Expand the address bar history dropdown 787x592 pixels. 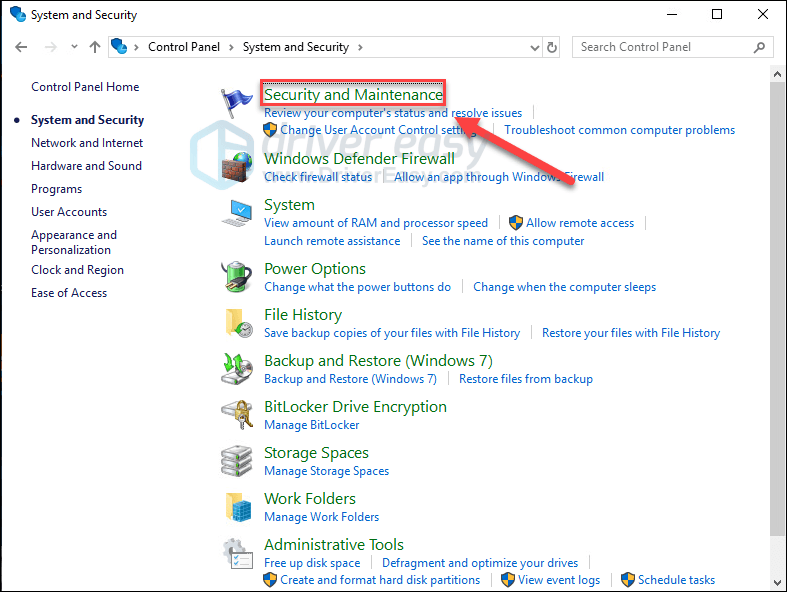[x=535, y=48]
